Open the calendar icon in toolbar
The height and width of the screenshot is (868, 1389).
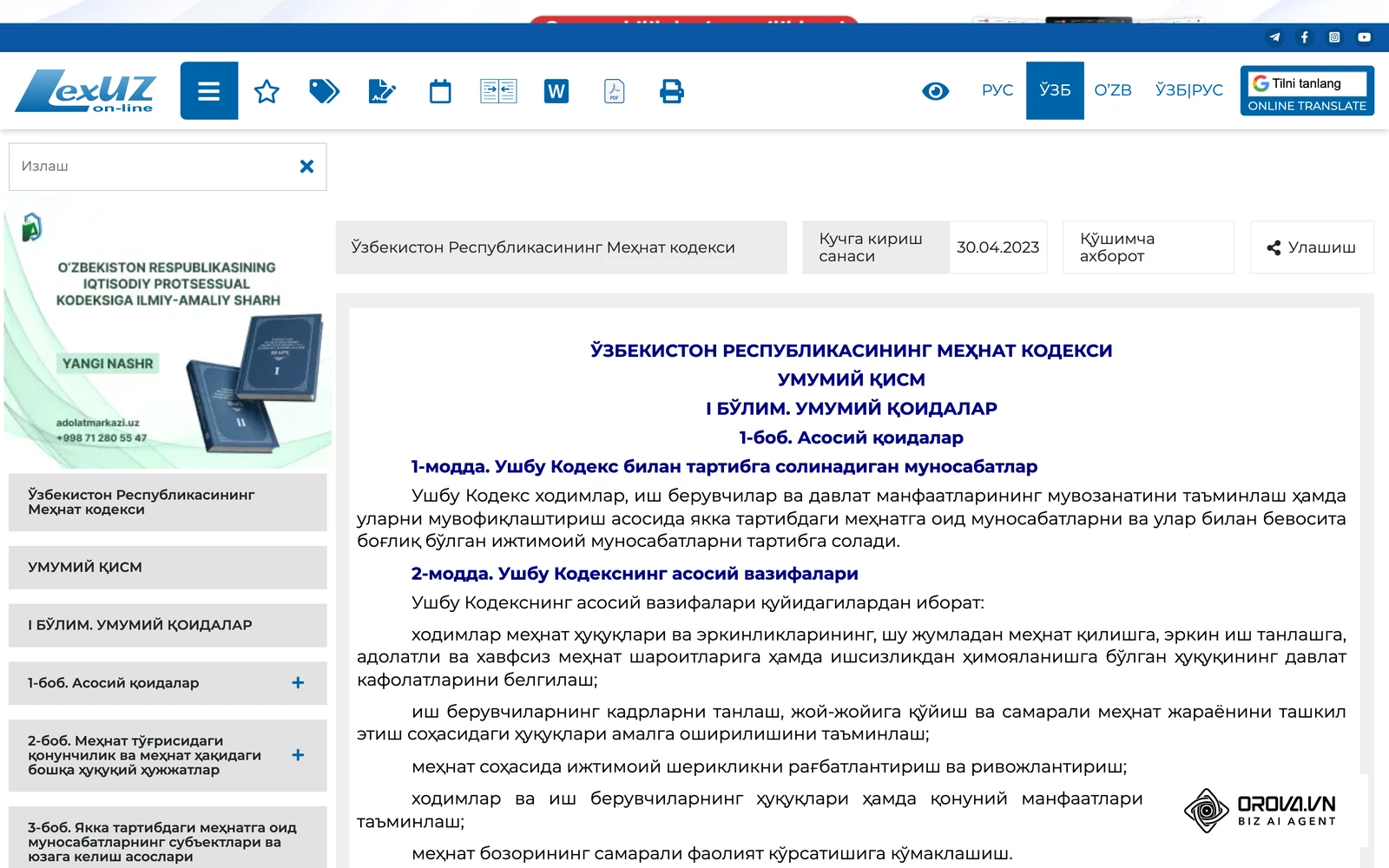[440, 90]
